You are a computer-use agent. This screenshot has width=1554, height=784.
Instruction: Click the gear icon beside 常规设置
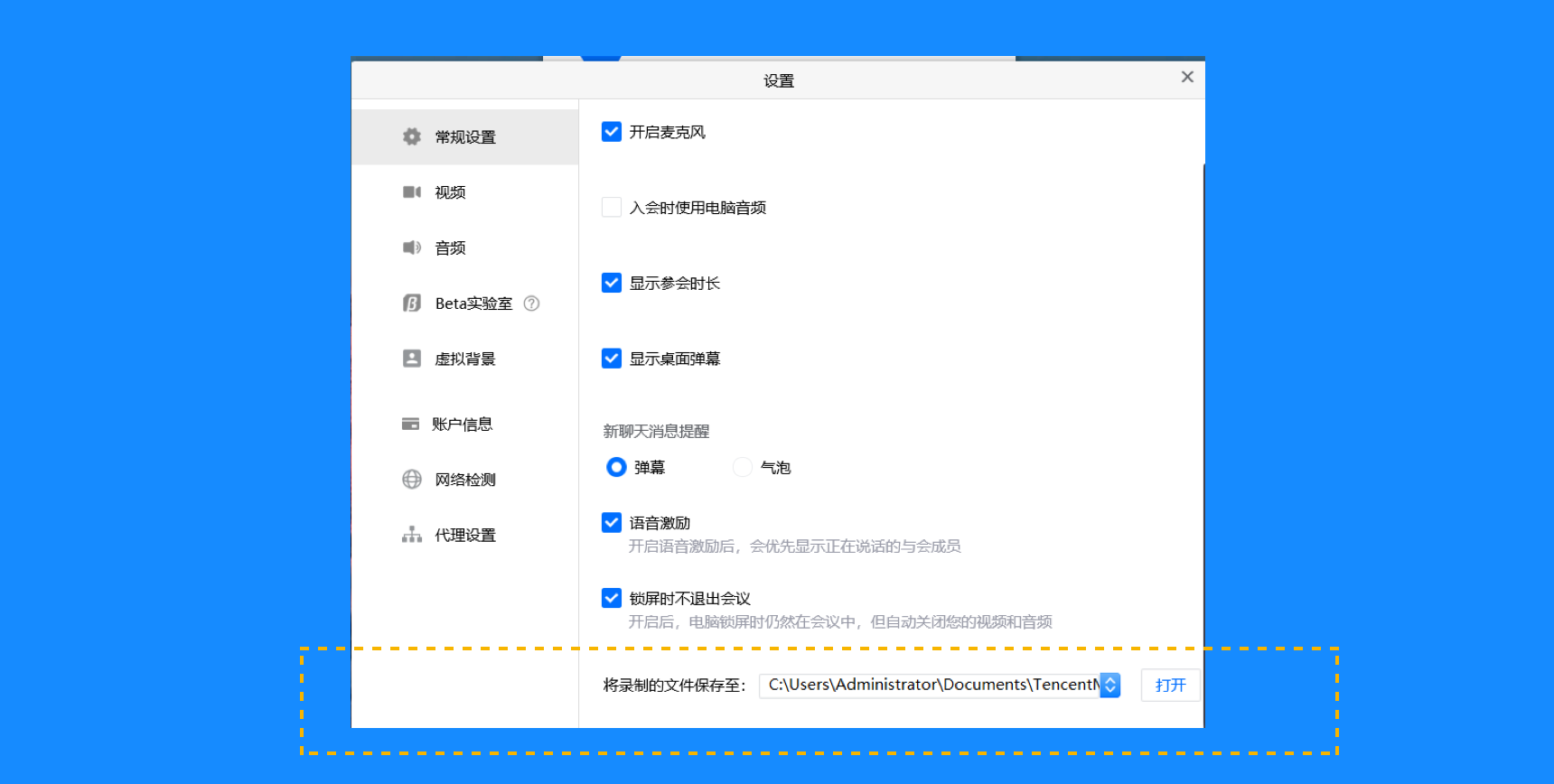tap(412, 136)
